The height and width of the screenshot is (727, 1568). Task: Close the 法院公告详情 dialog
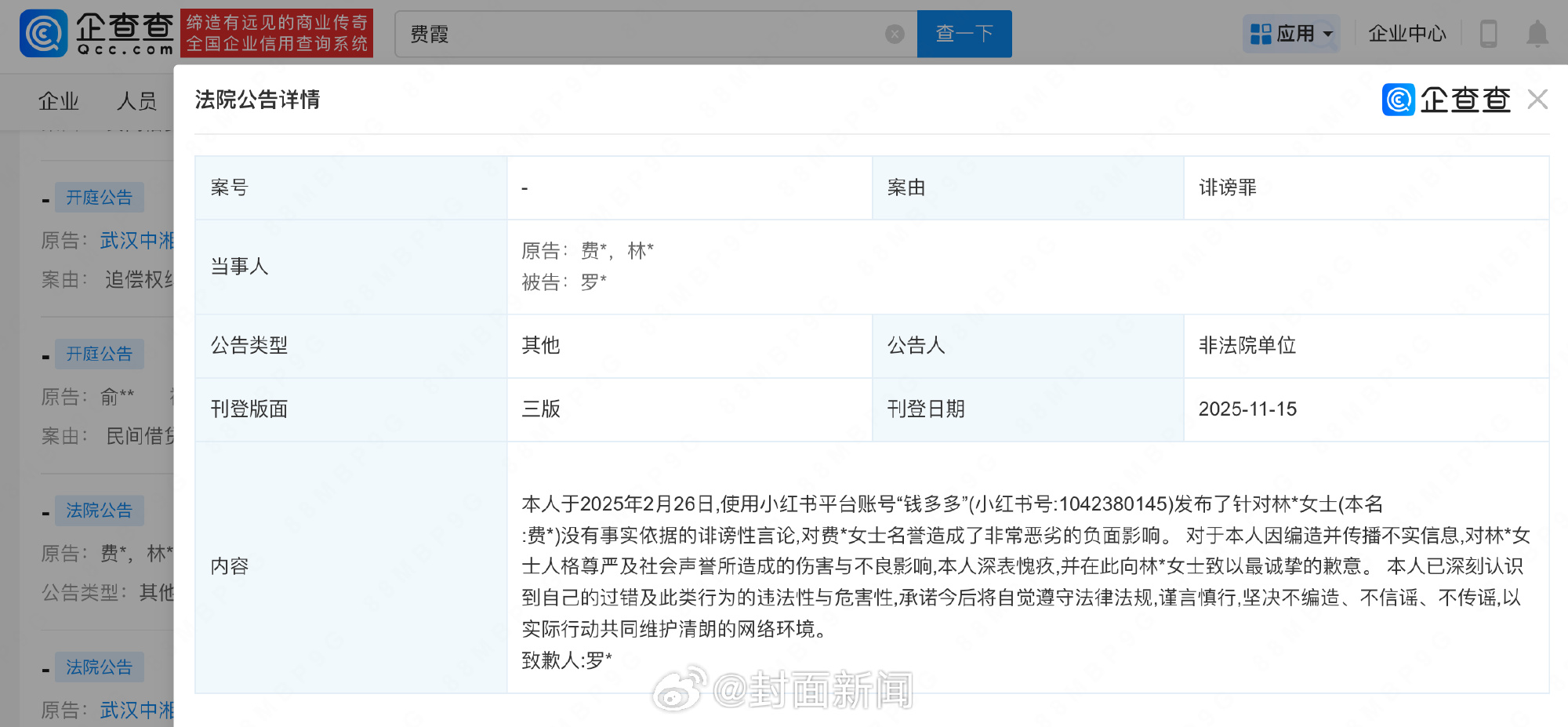[1537, 100]
